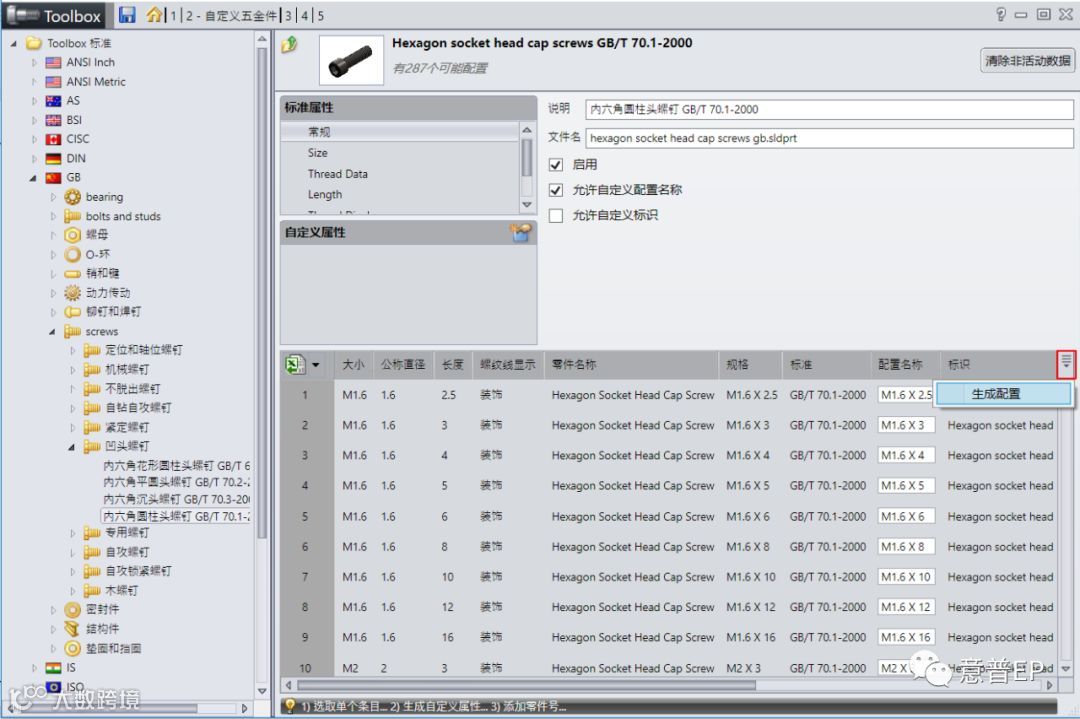Expand the DIN tree node arrow
The width and height of the screenshot is (1080, 719).
(34, 159)
